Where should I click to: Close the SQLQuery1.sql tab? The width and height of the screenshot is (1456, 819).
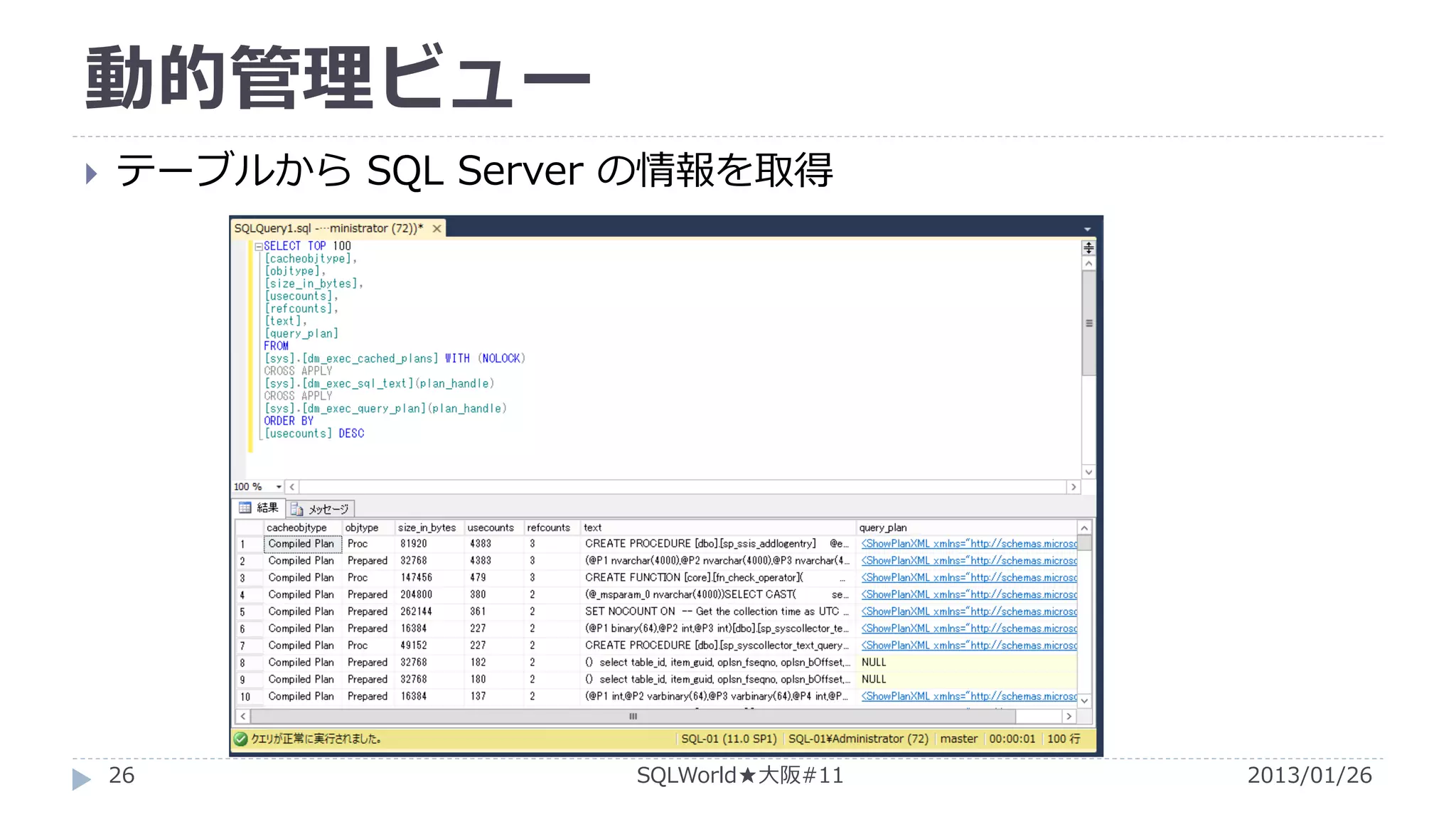tap(437, 228)
